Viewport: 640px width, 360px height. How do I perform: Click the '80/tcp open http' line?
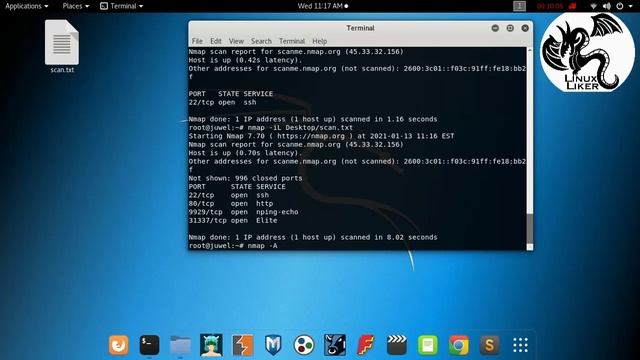231,203
